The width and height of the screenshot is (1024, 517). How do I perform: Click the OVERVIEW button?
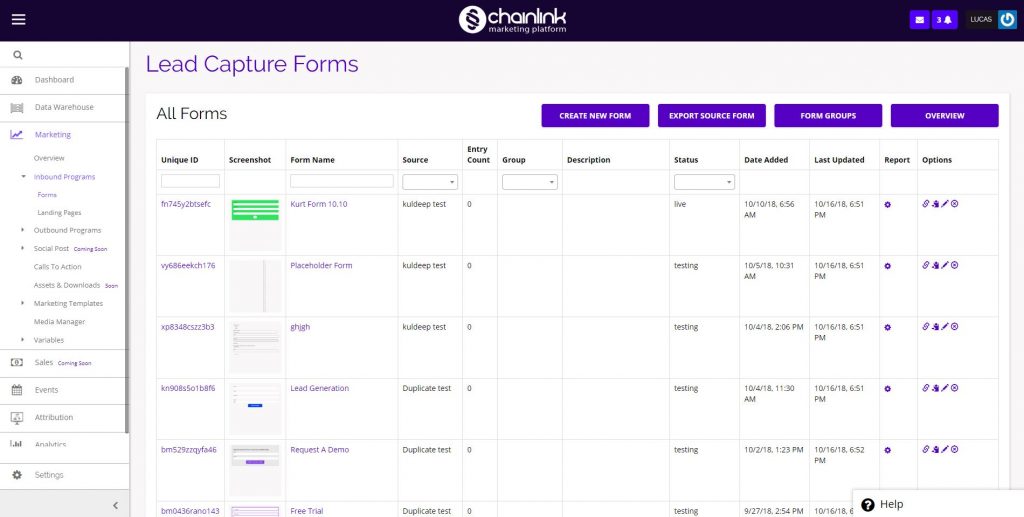[944, 116]
